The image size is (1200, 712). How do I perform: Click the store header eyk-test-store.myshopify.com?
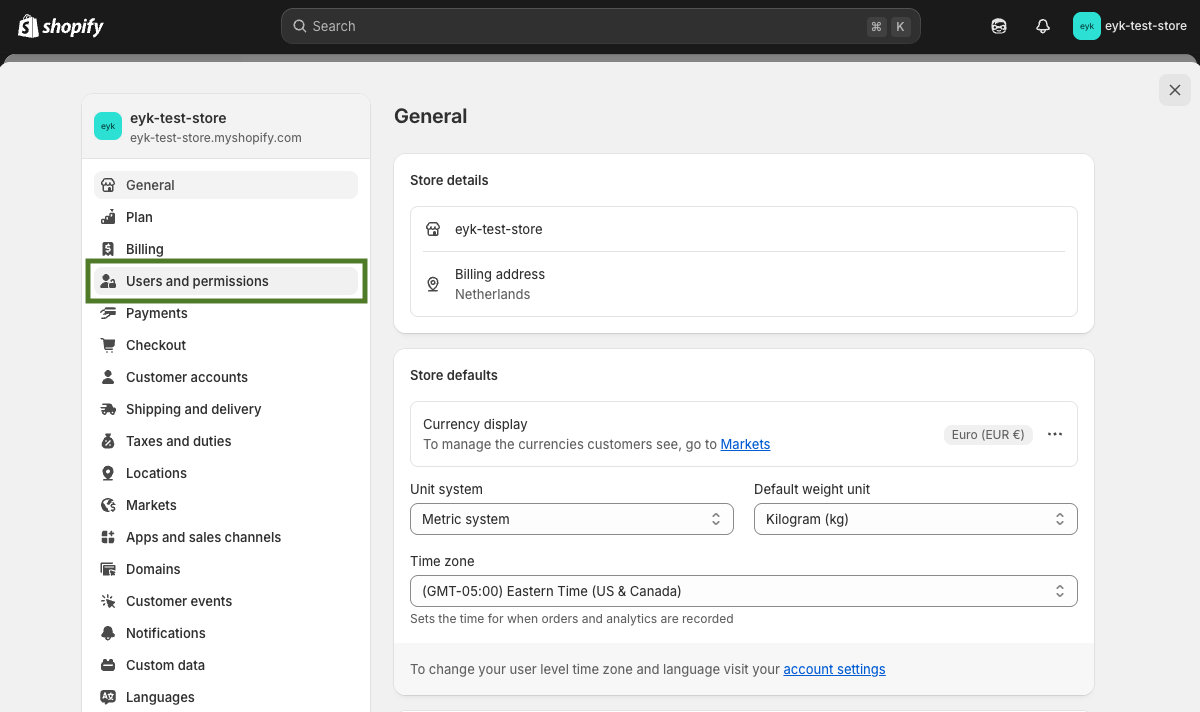(x=226, y=127)
